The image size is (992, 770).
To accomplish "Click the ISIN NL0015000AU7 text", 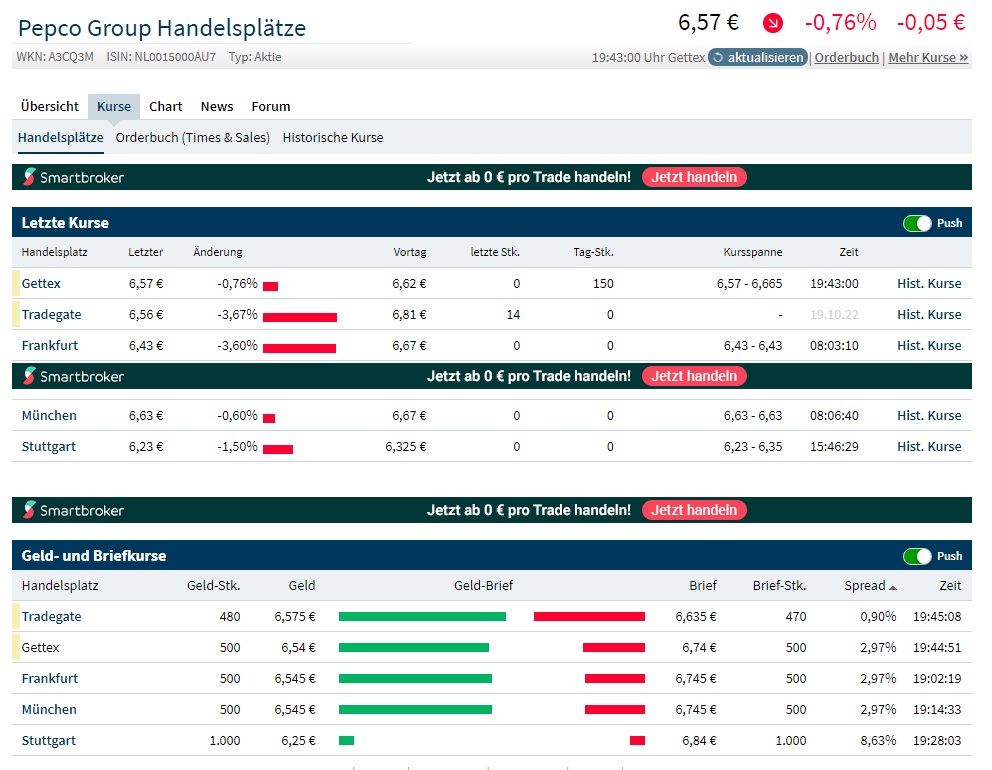I will (161, 57).
